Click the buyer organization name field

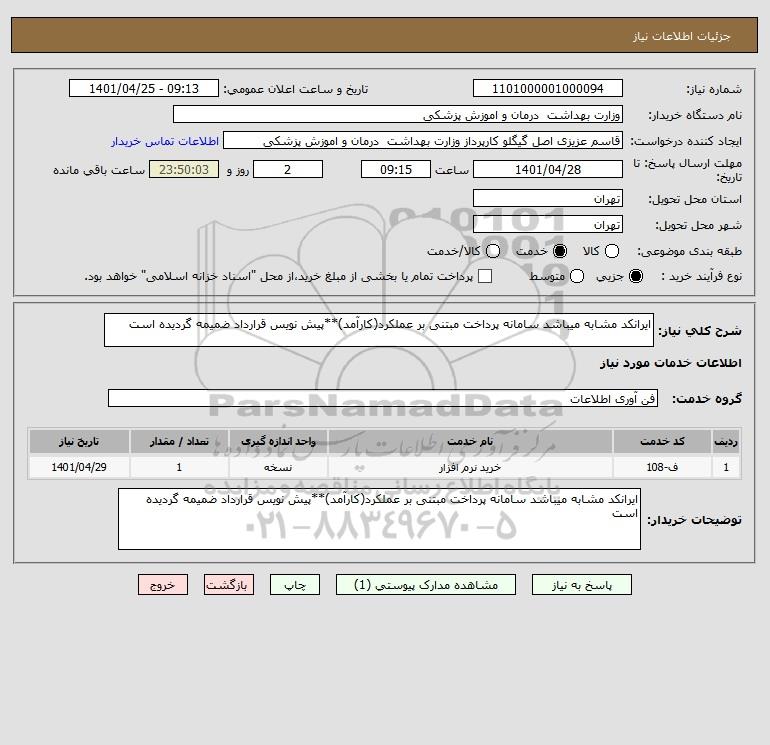pos(398,114)
